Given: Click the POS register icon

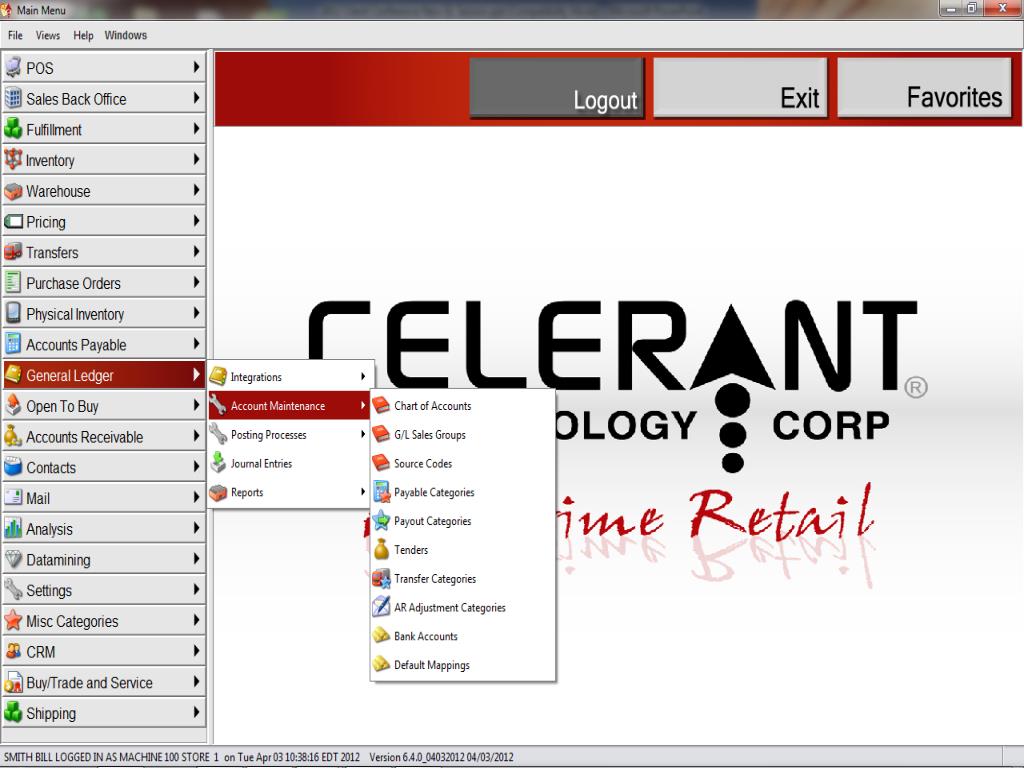Looking at the screenshot, I should [x=13, y=67].
